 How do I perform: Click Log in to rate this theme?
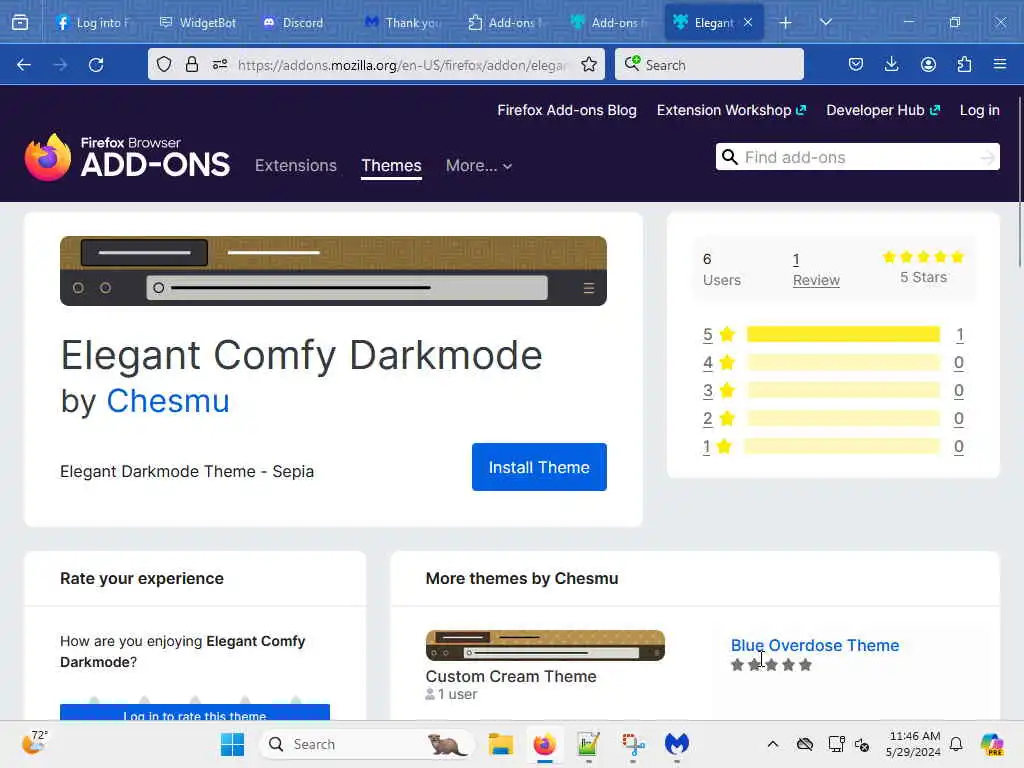195,712
